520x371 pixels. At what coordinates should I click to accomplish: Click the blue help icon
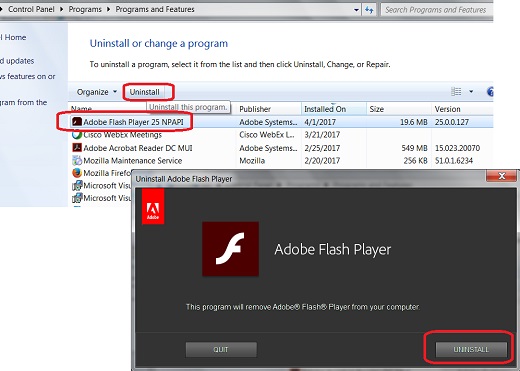click(x=490, y=92)
